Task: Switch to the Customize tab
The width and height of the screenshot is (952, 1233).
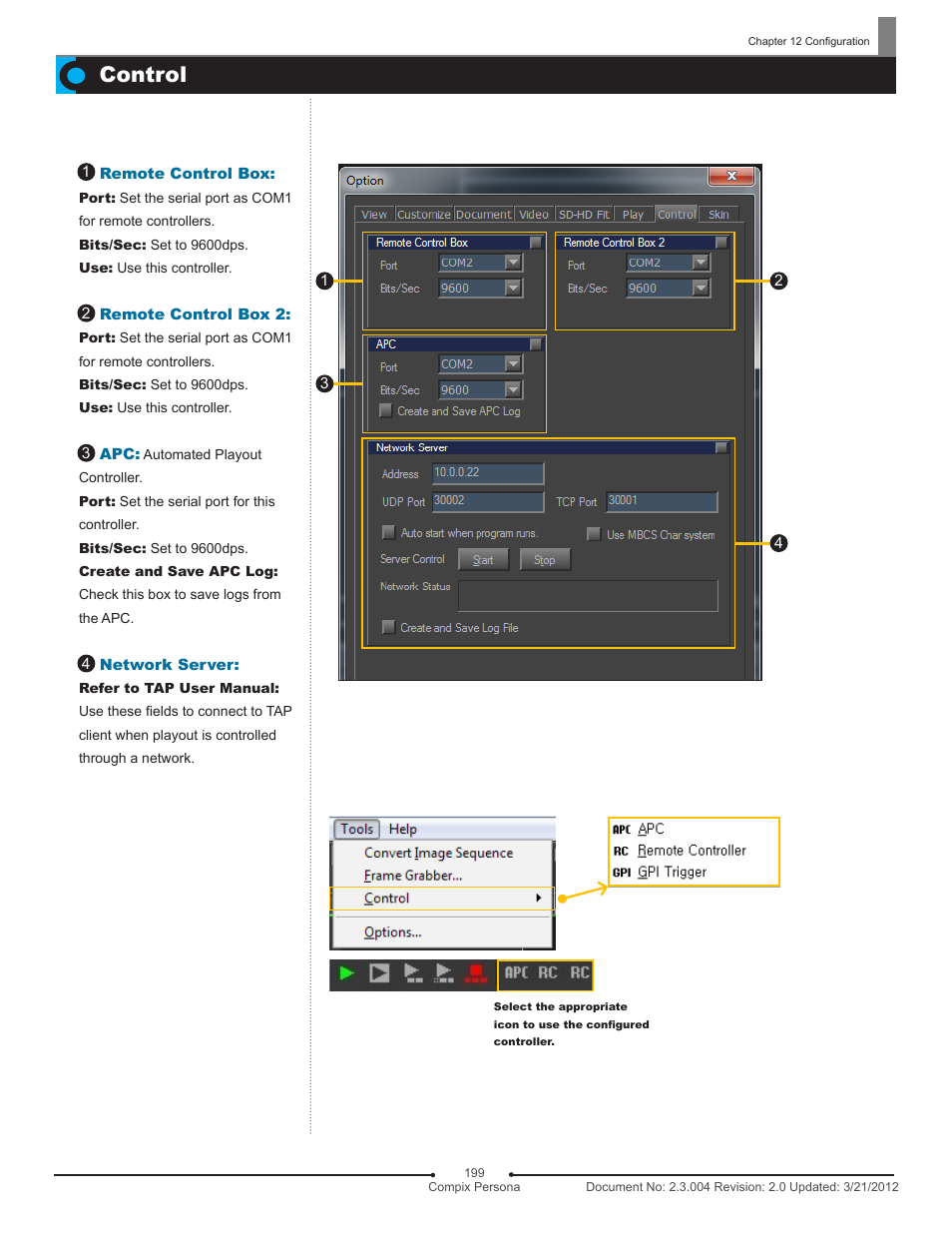Action: pos(424,214)
